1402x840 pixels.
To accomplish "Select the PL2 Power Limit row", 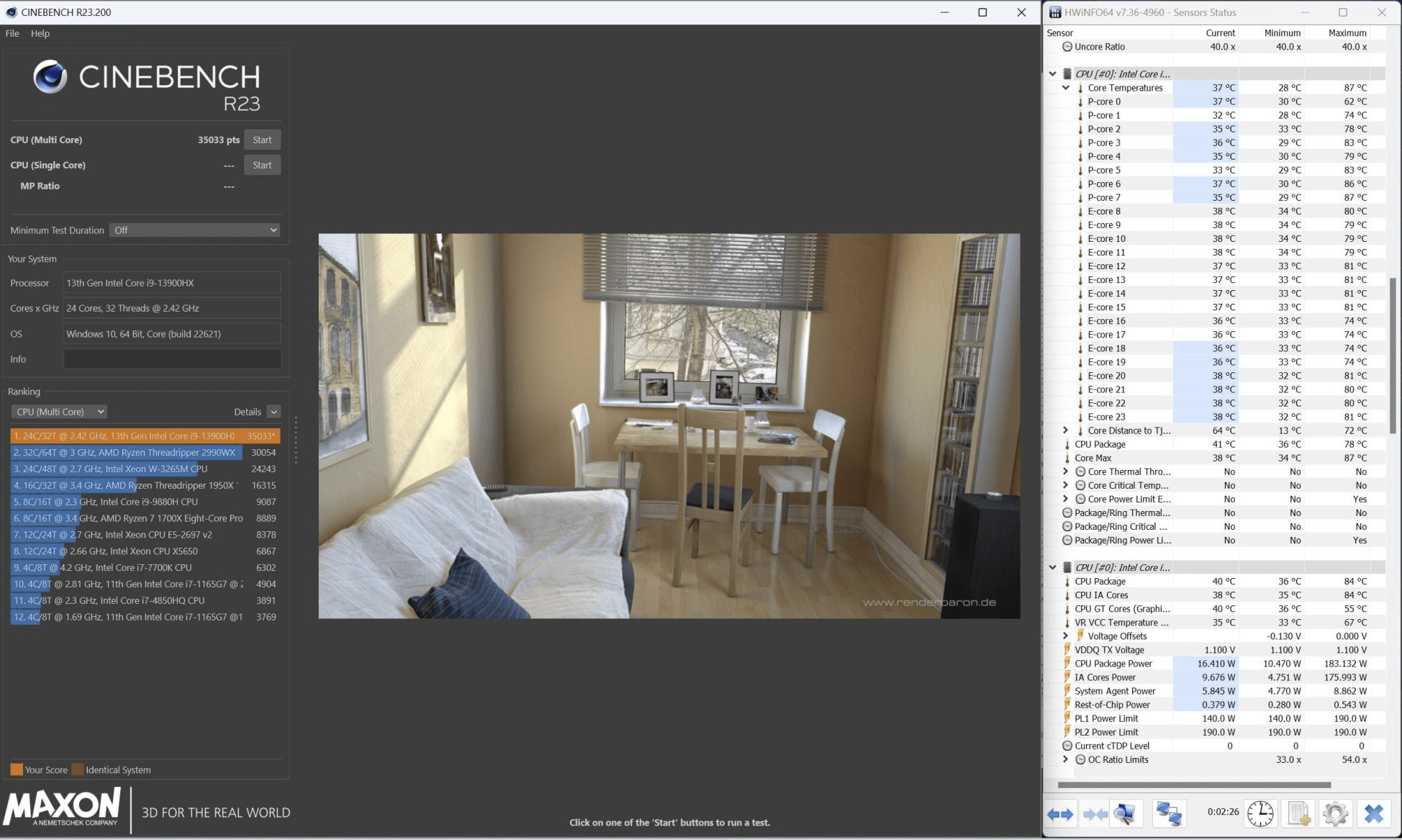I will pyautogui.click(x=1215, y=732).
